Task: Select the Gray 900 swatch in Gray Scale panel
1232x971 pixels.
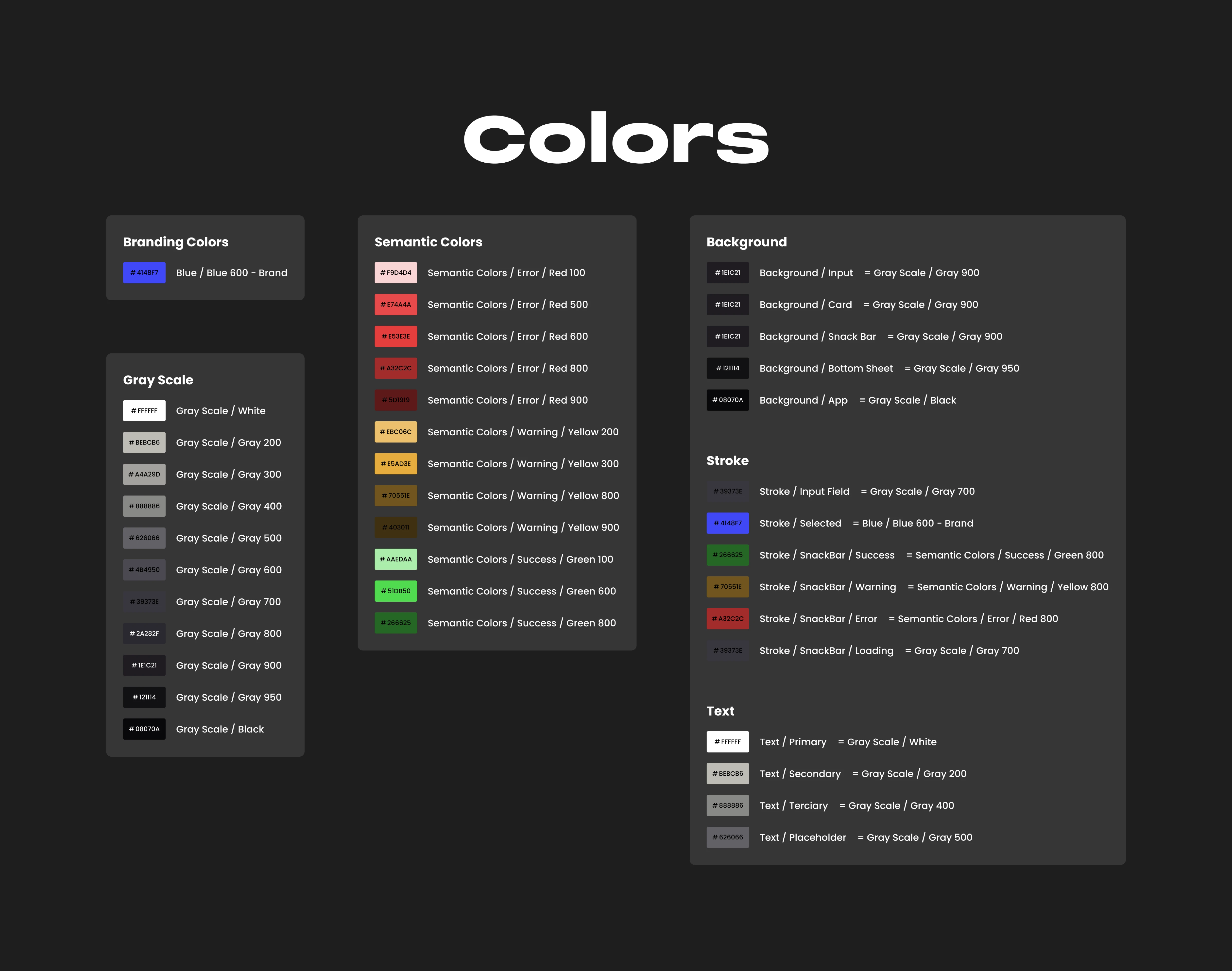Action: [x=144, y=665]
